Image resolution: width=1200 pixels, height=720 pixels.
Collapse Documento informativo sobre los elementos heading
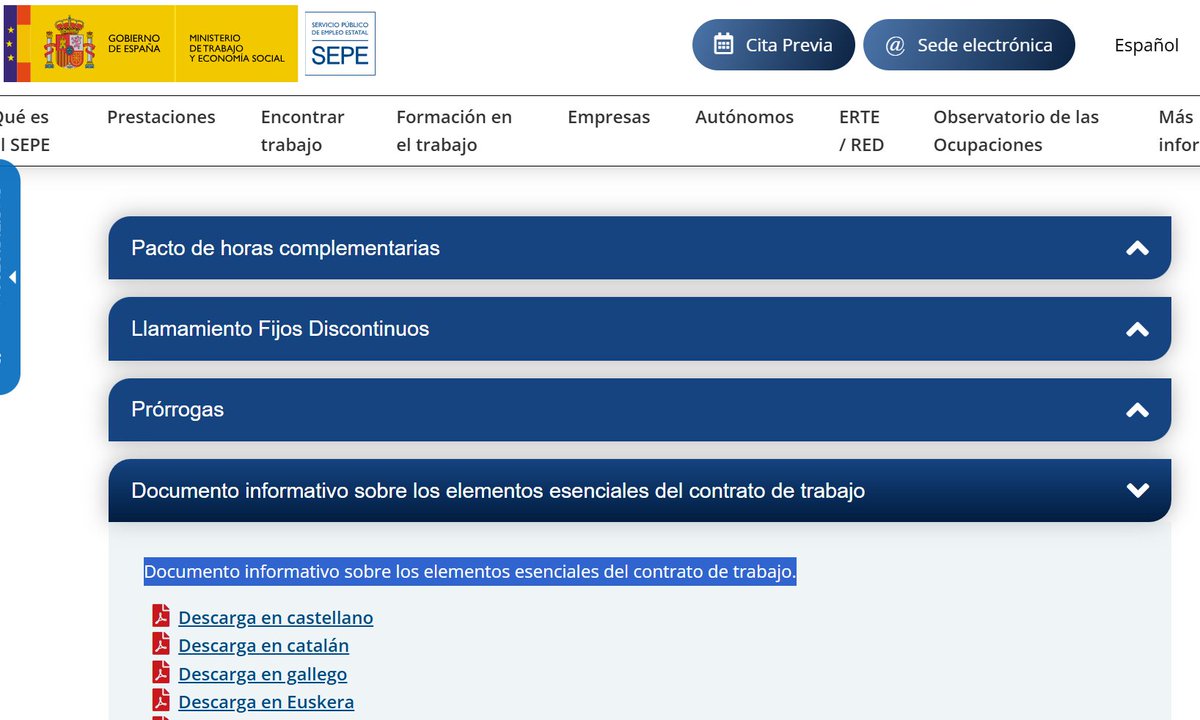click(x=639, y=490)
